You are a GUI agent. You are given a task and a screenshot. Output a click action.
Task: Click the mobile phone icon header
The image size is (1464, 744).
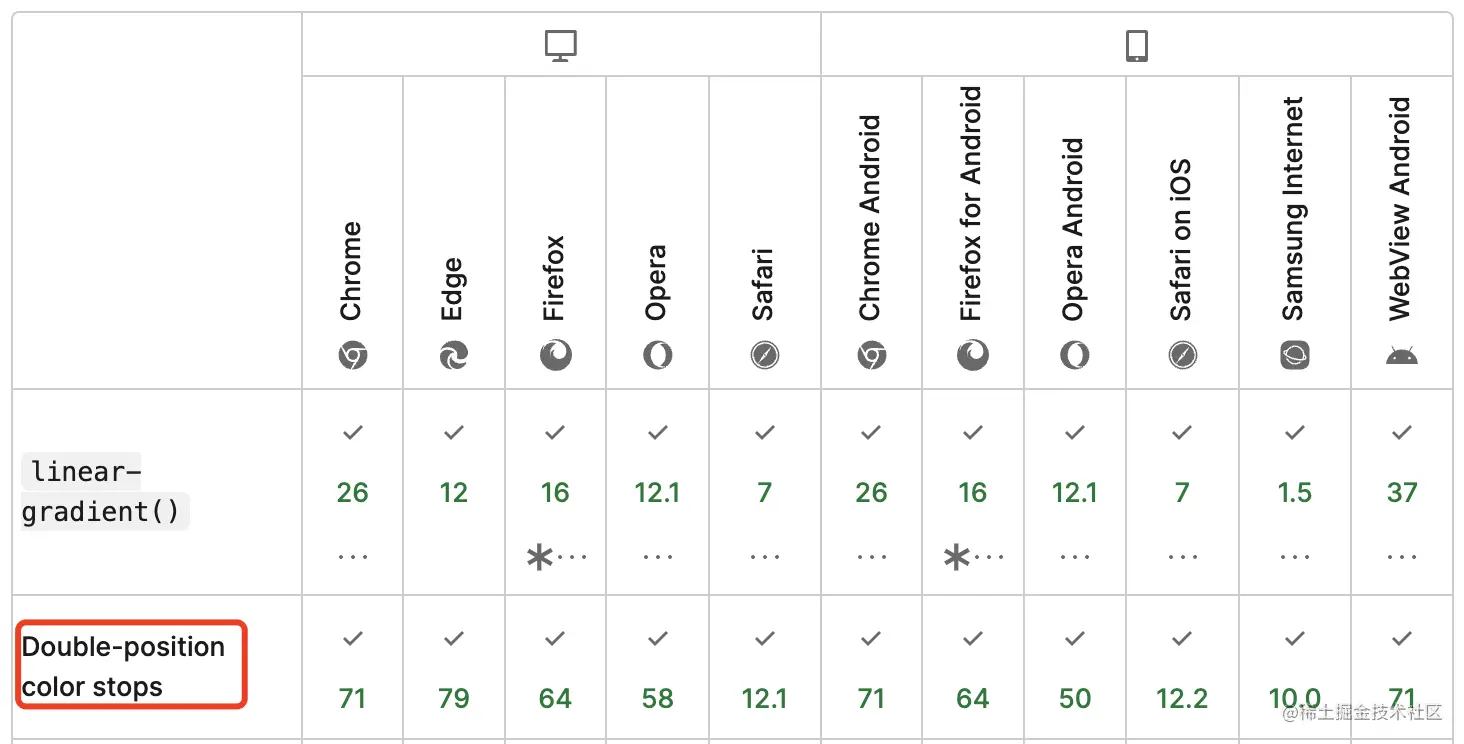click(x=1137, y=46)
